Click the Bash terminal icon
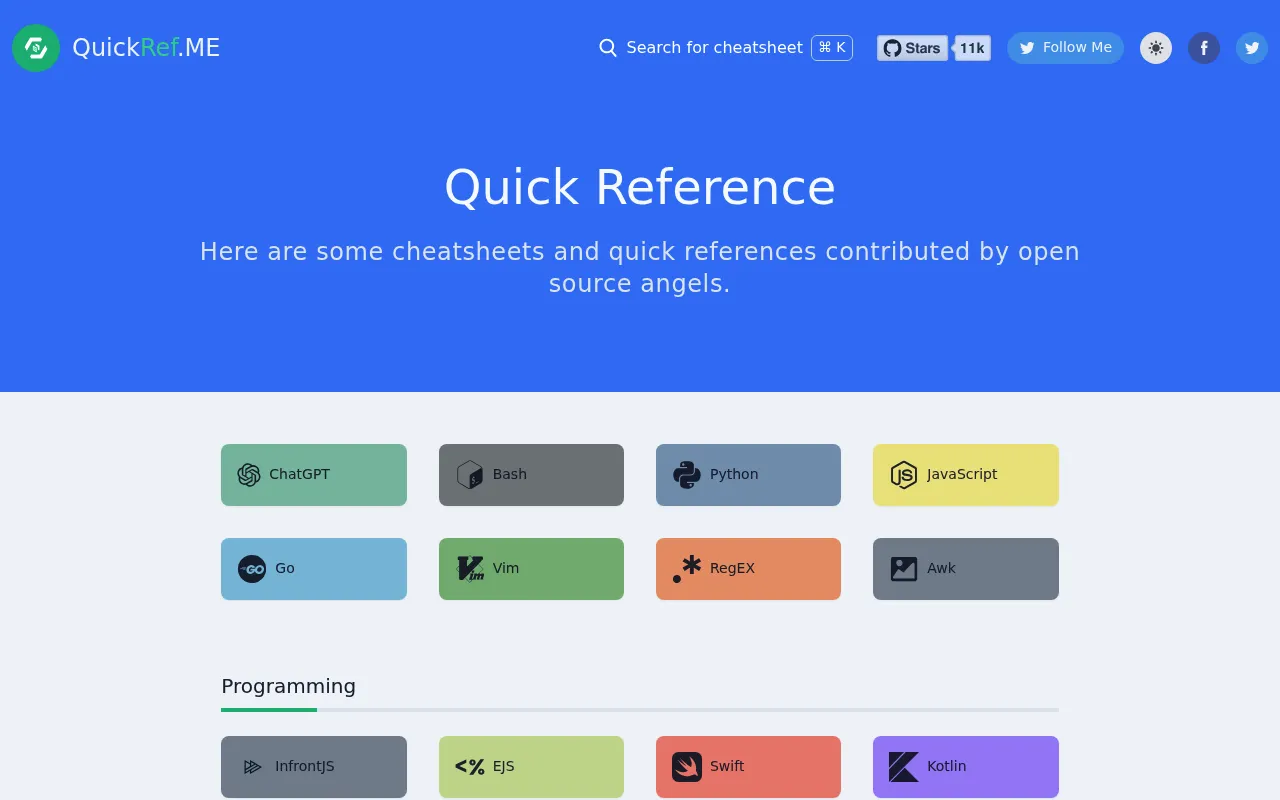1280x800 pixels. point(470,475)
